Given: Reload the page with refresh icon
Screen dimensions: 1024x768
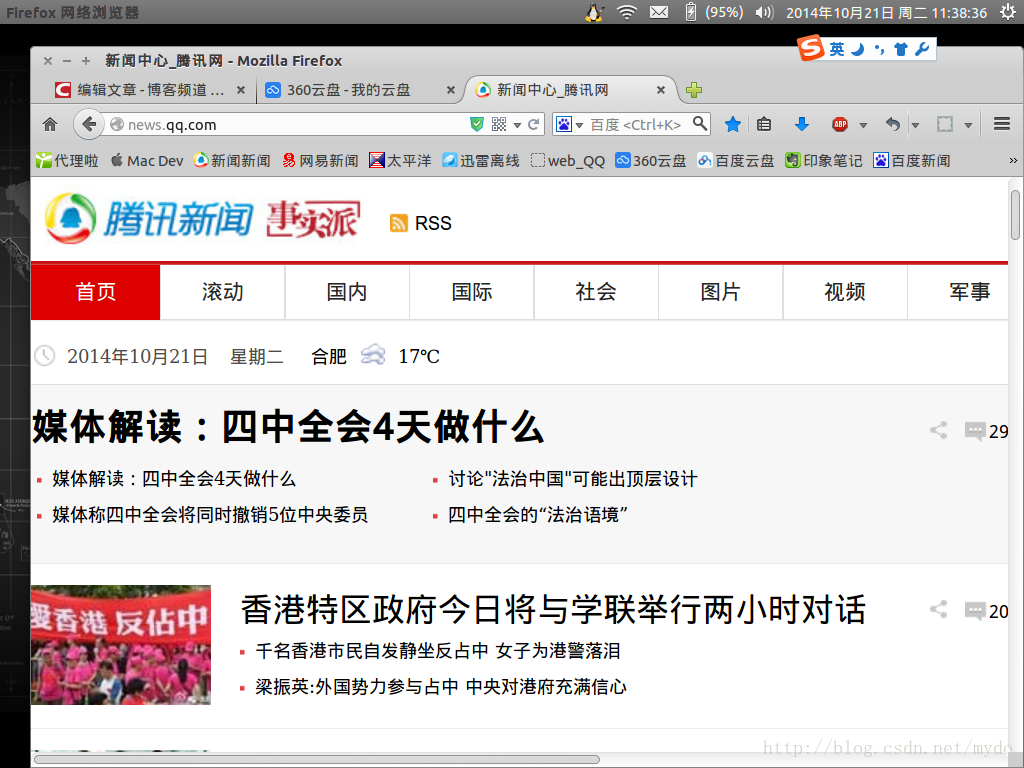Looking at the screenshot, I should pyautogui.click(x=534, y=124).
